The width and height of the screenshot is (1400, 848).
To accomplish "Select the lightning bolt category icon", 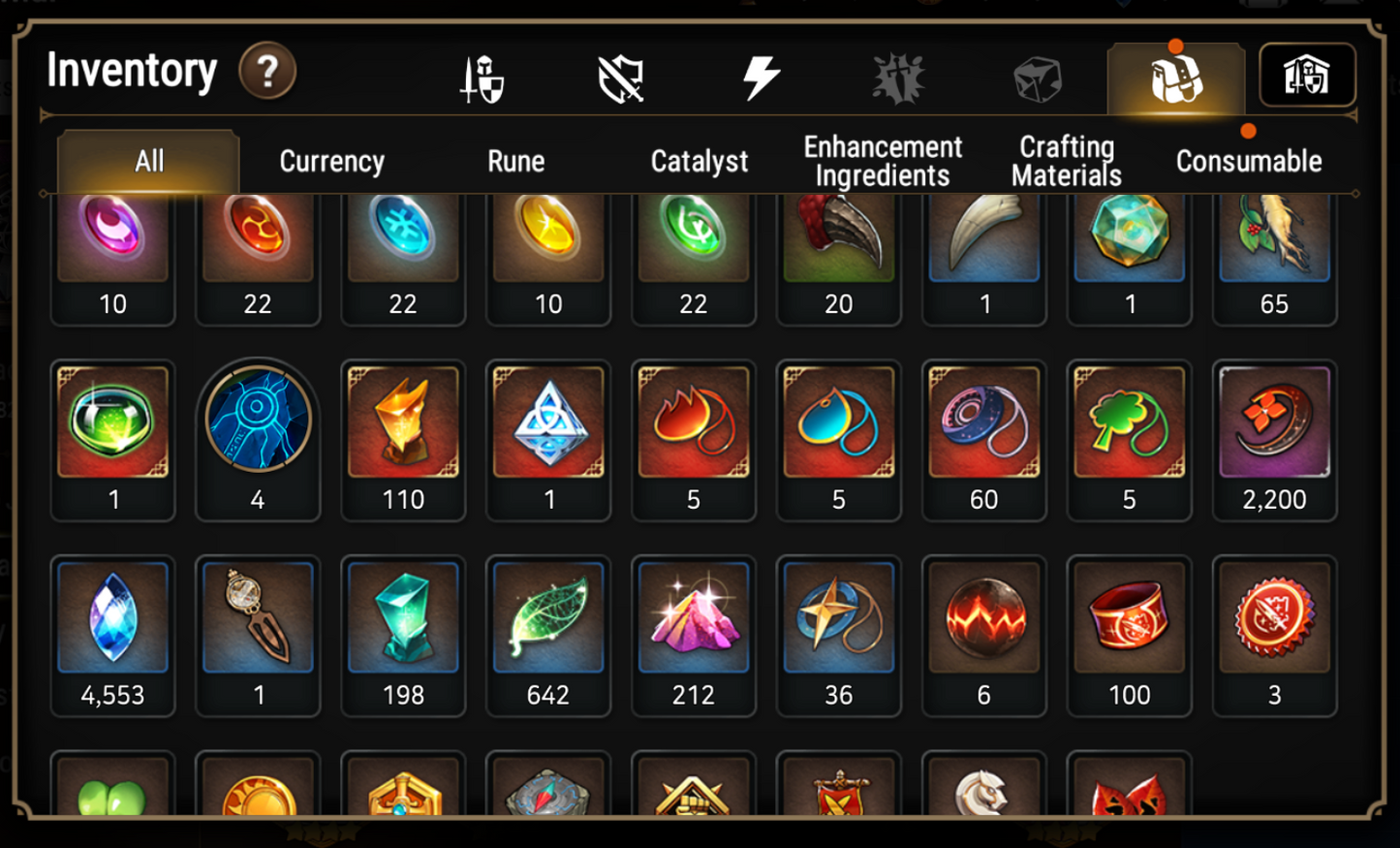I will (x=761, y=78).
